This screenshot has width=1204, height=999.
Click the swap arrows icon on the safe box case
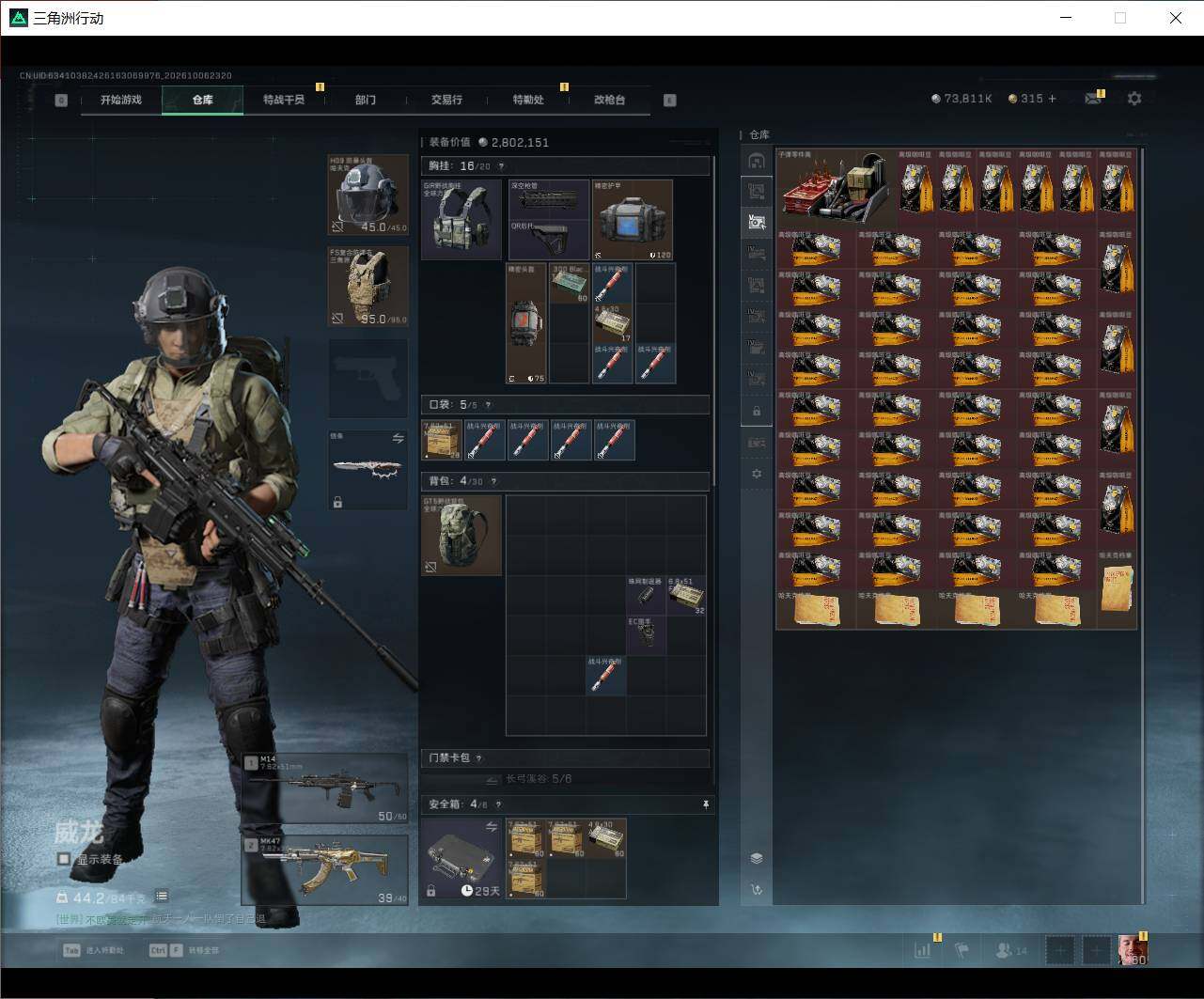pos(491,827)
